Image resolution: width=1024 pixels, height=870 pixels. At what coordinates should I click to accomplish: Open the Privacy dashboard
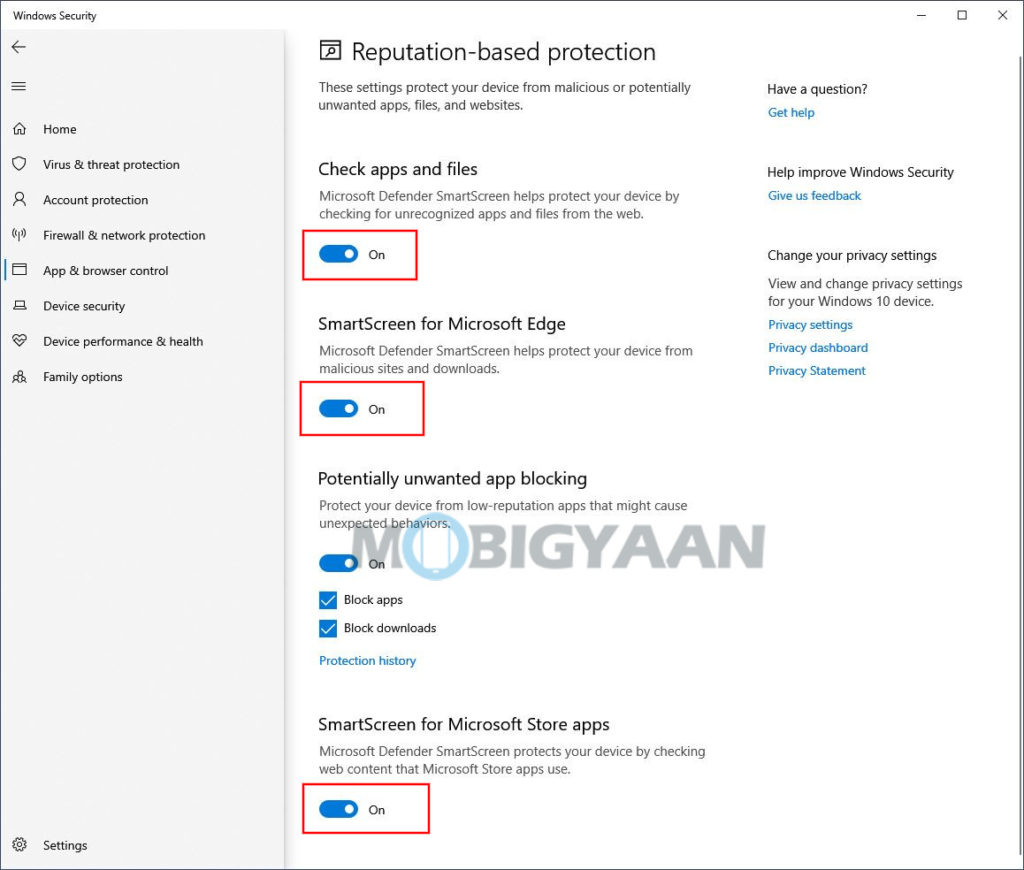[817, 347]
